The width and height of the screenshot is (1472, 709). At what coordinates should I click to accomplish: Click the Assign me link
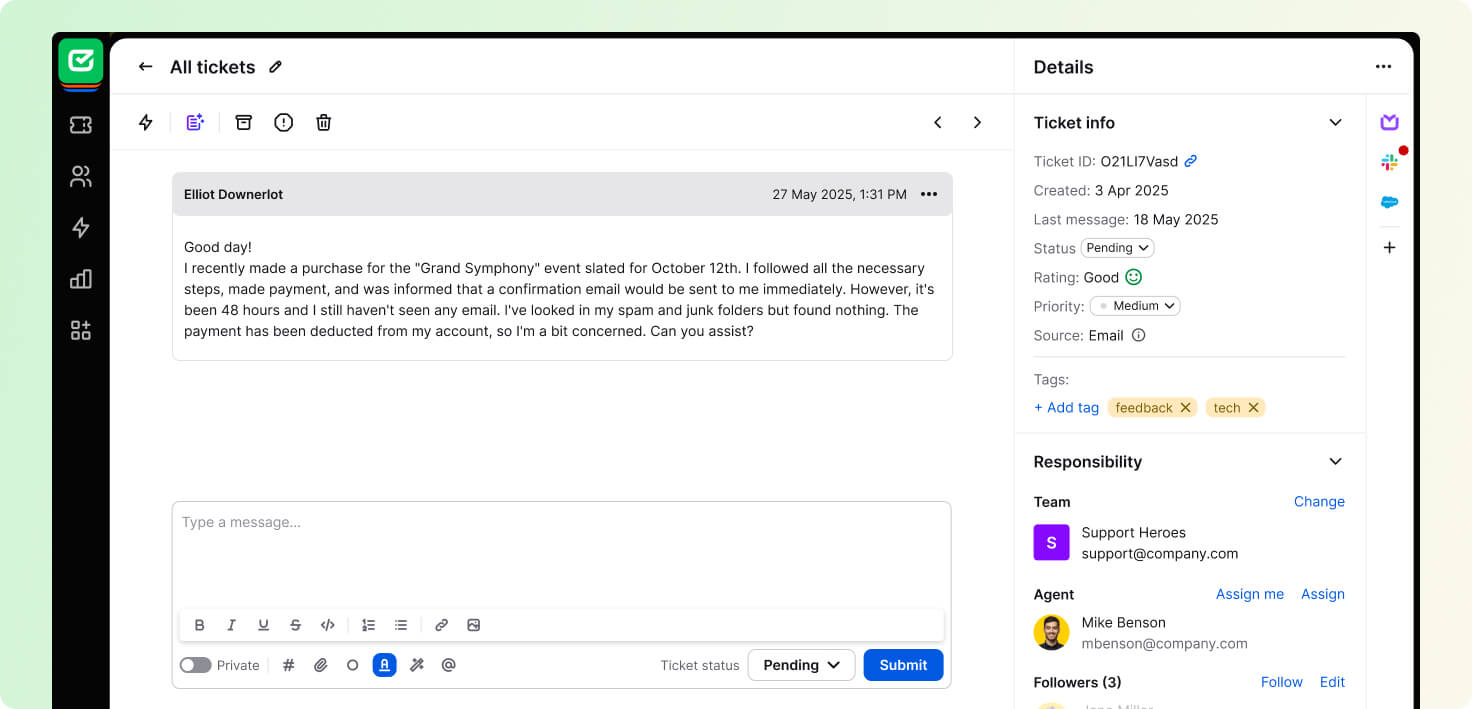(1249, 594)
